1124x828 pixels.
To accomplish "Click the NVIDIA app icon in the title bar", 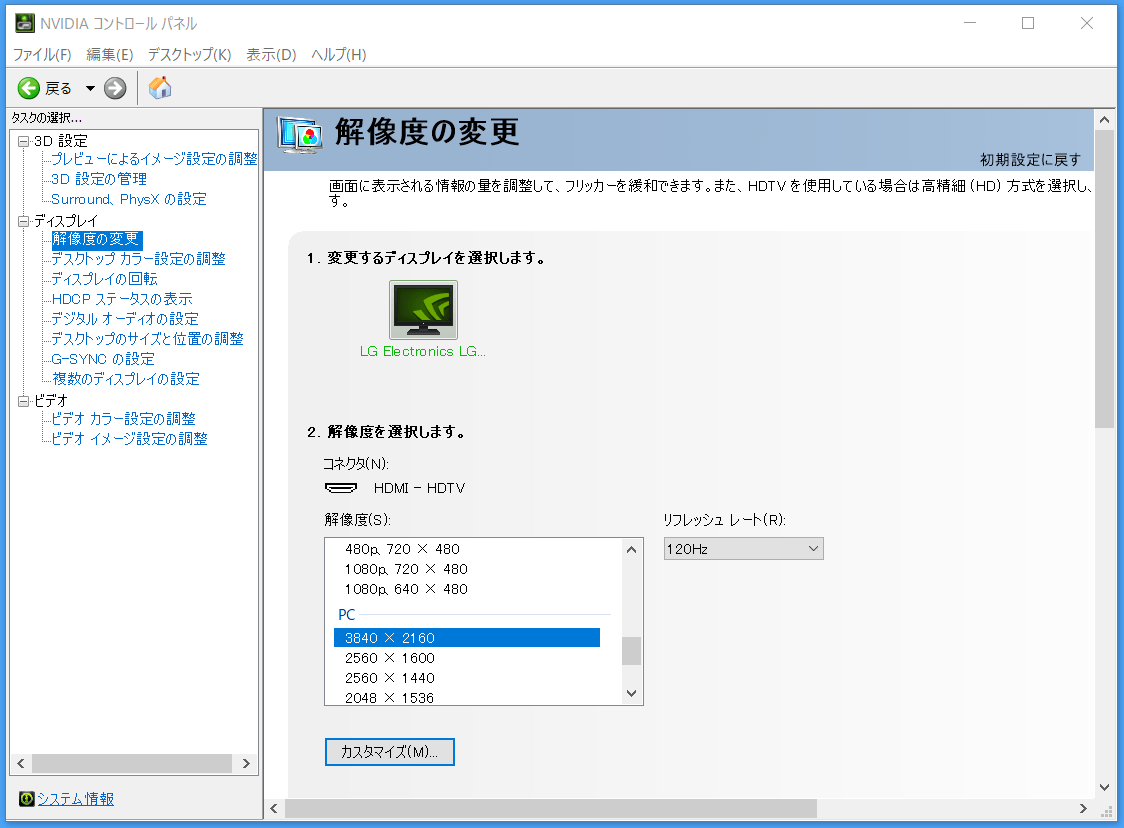I will (x=25, y=23).
